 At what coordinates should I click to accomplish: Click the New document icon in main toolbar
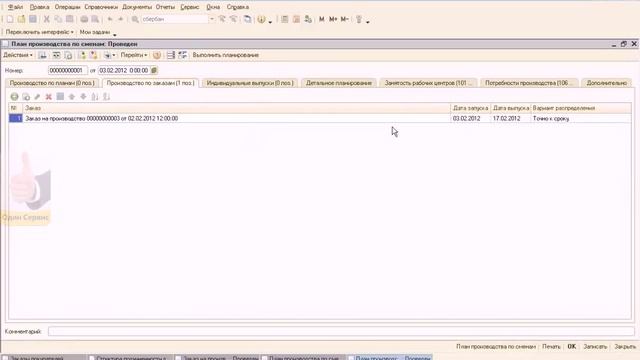tap(10, 19)
